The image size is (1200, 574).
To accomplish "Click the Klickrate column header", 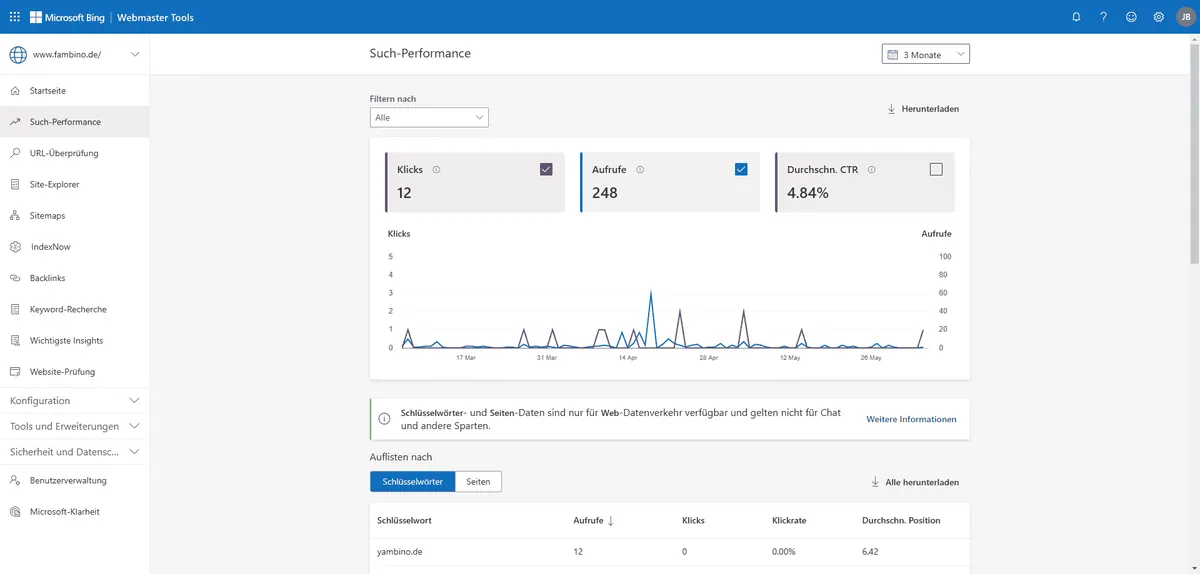I will click(x=789, y=521).
